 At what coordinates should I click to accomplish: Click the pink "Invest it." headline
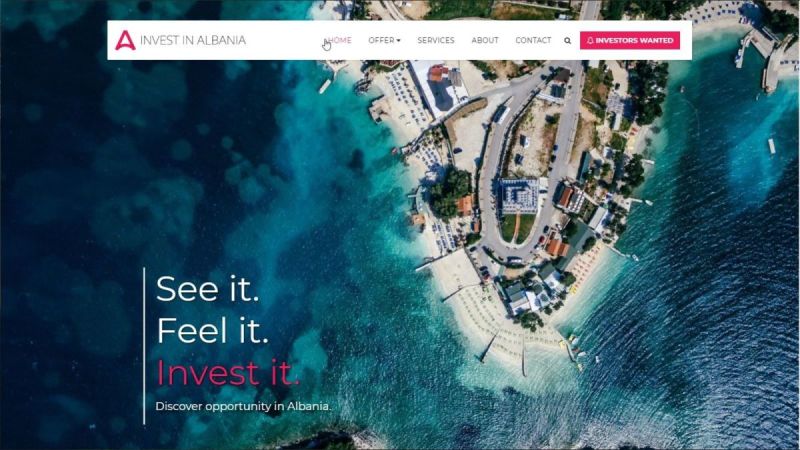point(227,372)
